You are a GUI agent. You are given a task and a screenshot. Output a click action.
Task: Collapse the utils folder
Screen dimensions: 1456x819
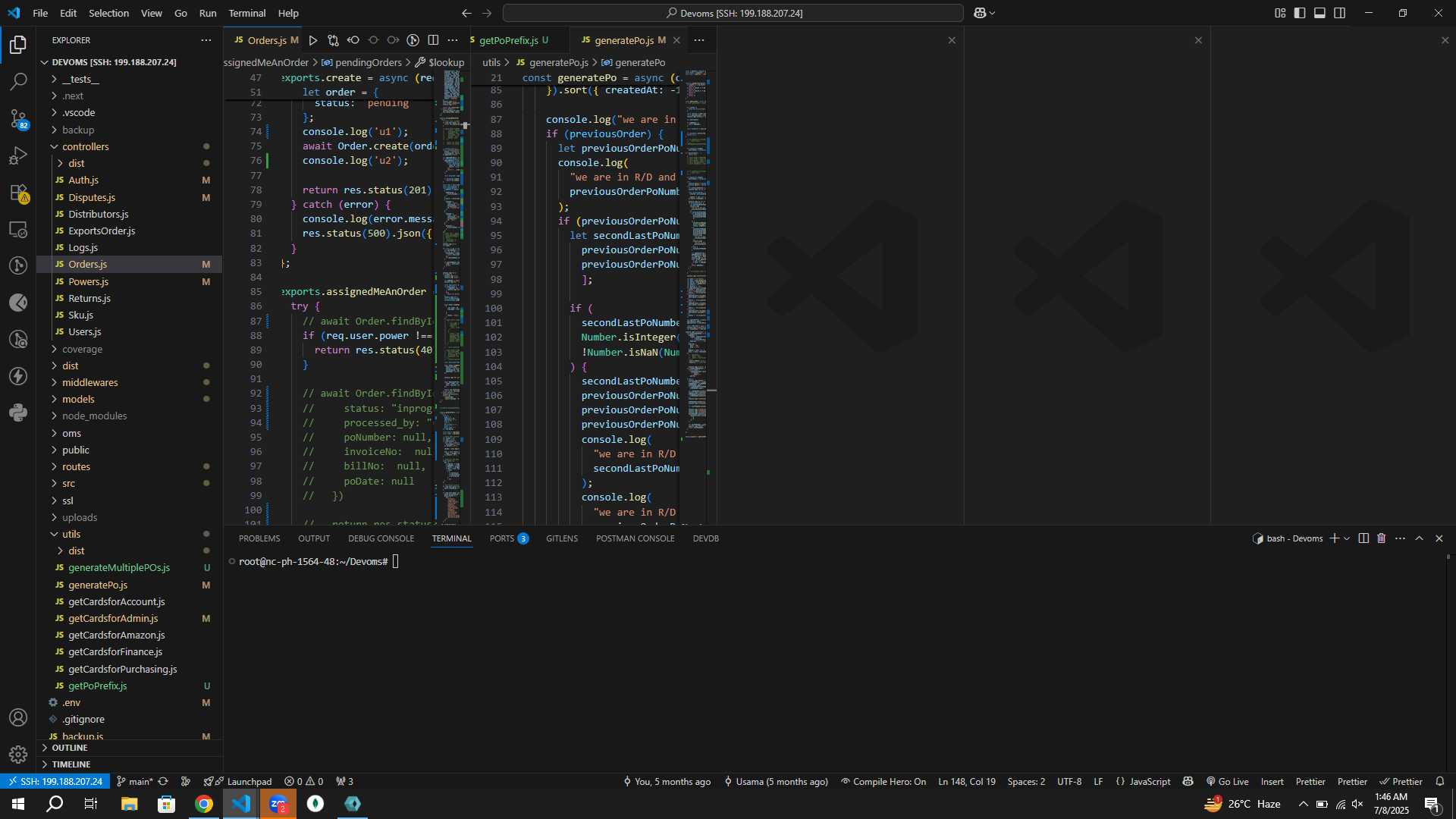(x=129, y=534)
